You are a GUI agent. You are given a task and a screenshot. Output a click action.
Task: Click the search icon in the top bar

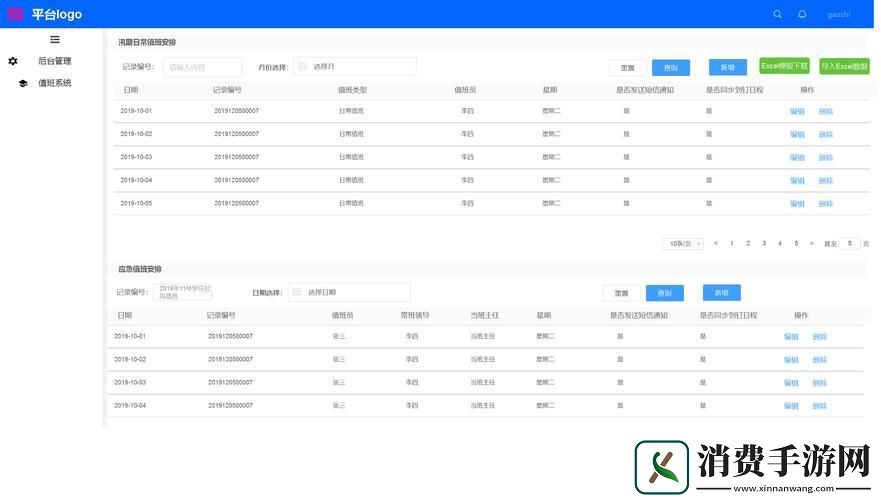(778, 14)
